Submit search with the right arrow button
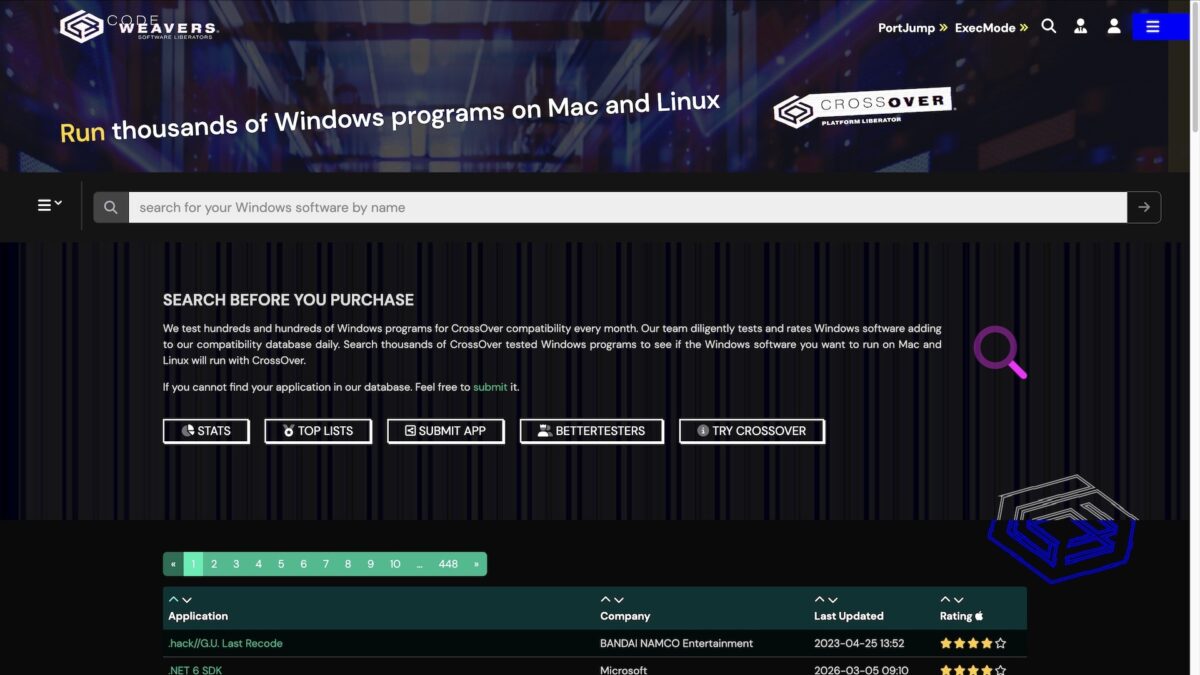The width and height of the screenshot is (1200, 675). point(1144,207)
